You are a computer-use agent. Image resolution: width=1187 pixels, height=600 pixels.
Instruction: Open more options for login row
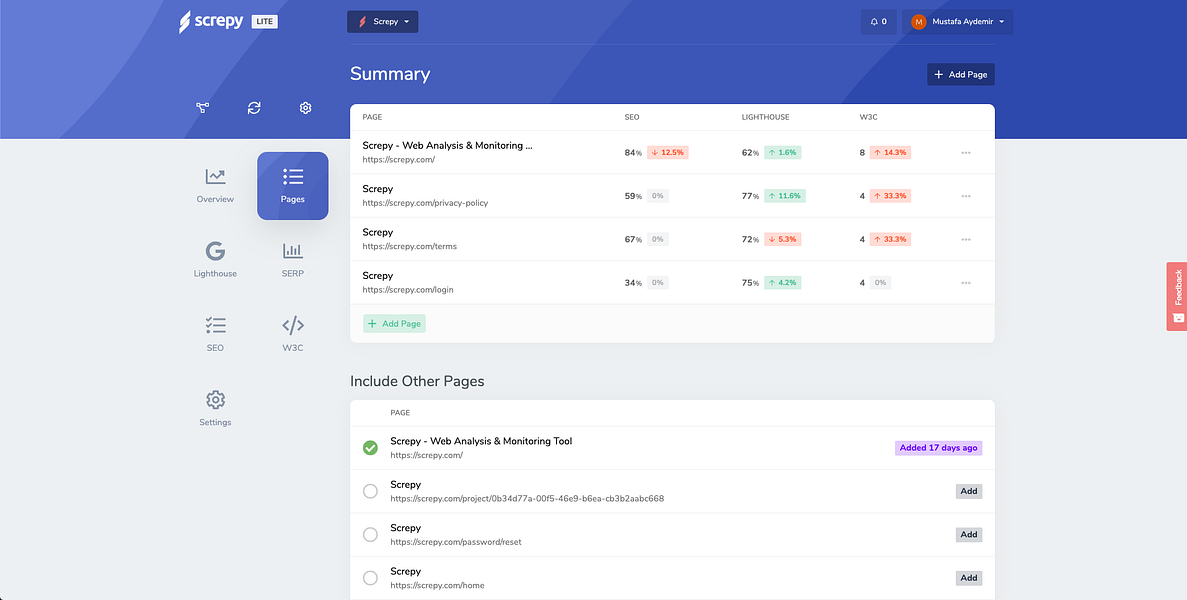pyautogui.click(x=966, y=283)
